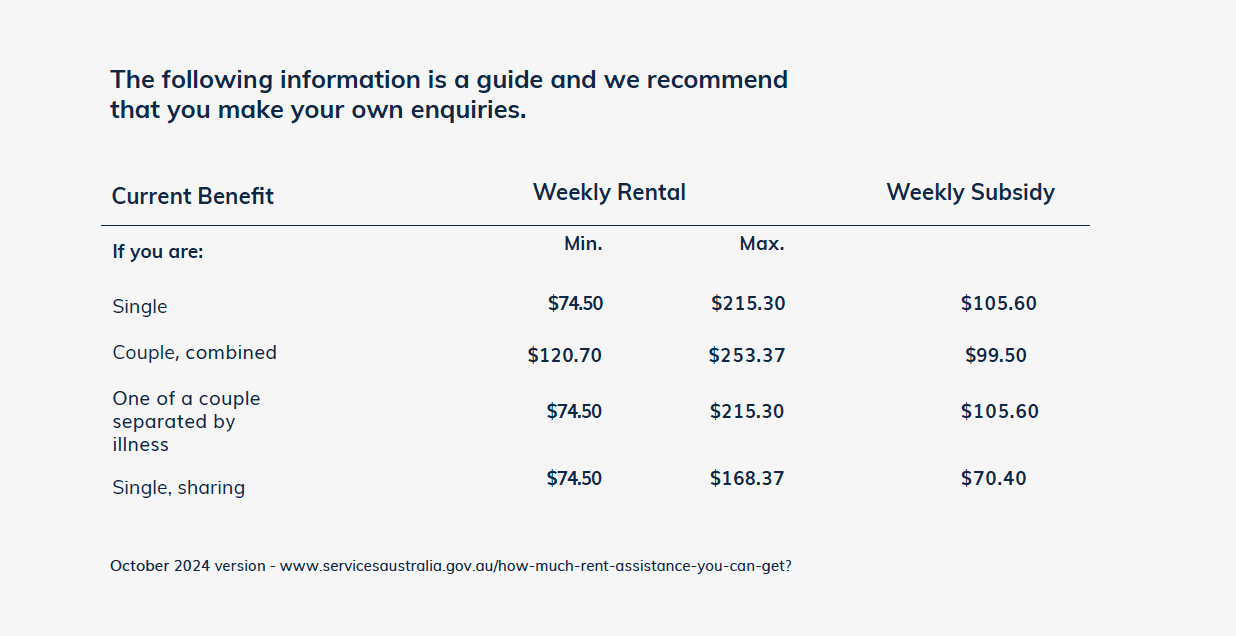The image size is (1236, 636).
Task: Click the Single, sharing row's $74.50 minimum
Action: click(x=574, y=478)
